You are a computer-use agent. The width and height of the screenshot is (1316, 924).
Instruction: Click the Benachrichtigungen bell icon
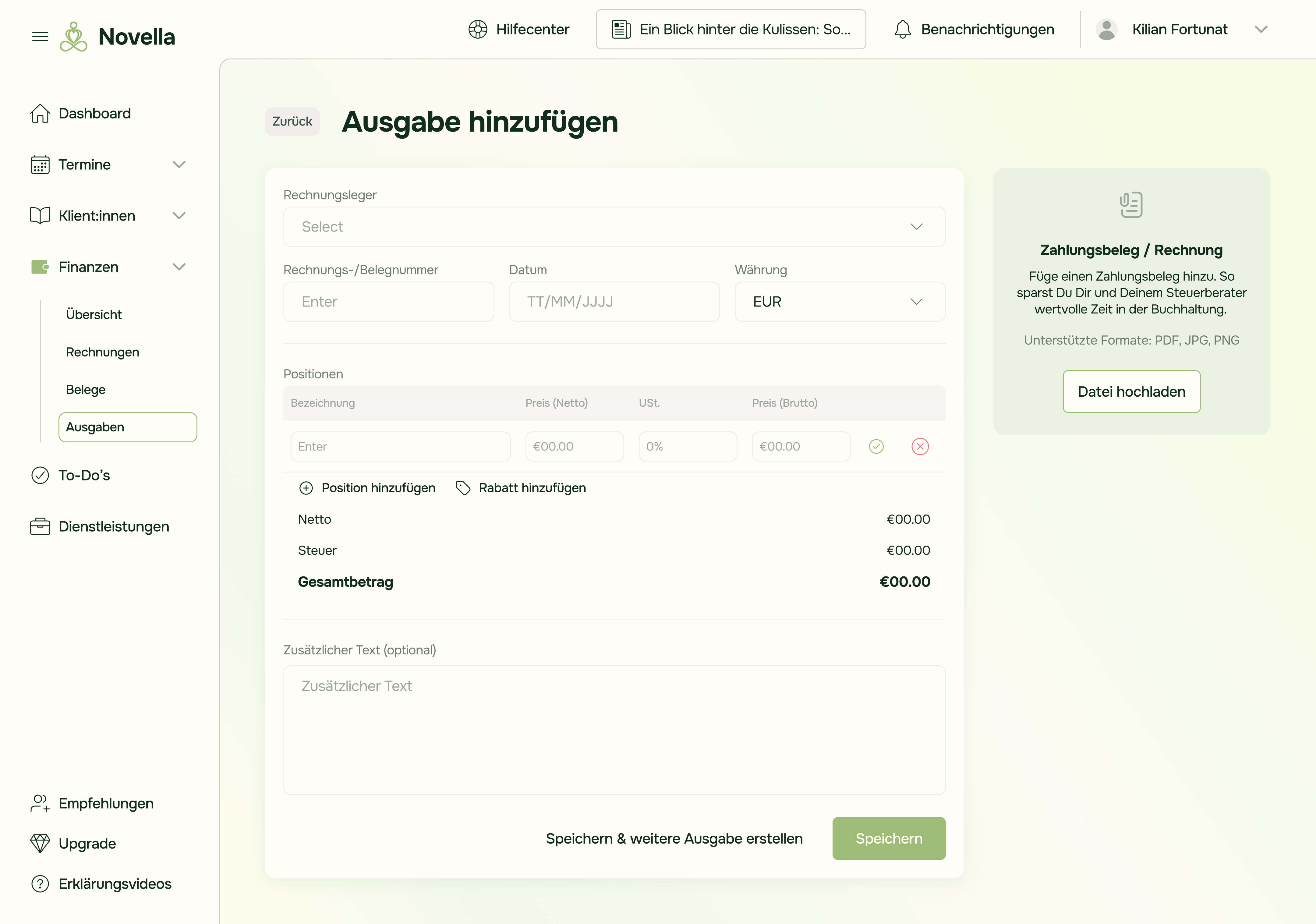click(x=902, y=29)
